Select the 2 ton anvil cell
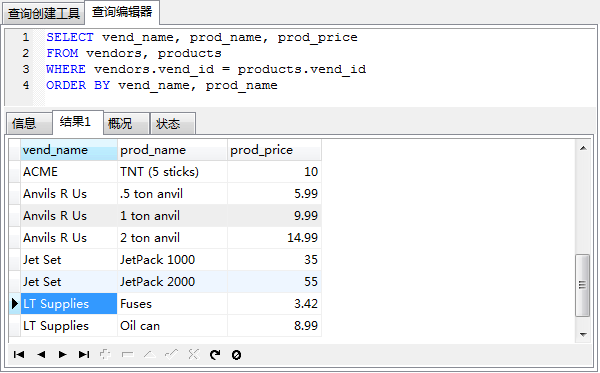 click(172, 238)
